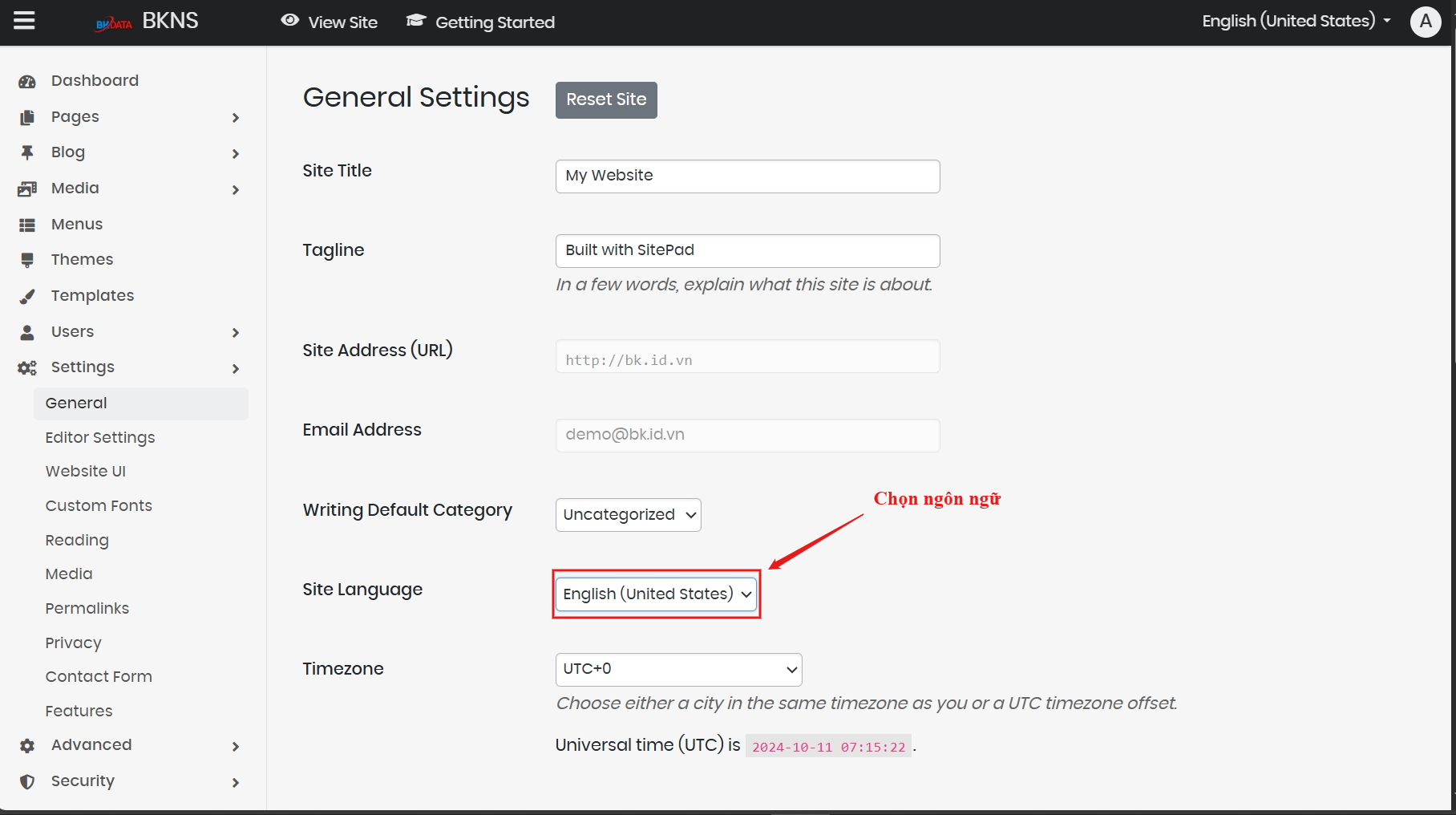Open the Themes sidebar item
Image resolution: width=1456 pixels, height=815 pixels.
[82, 259]
